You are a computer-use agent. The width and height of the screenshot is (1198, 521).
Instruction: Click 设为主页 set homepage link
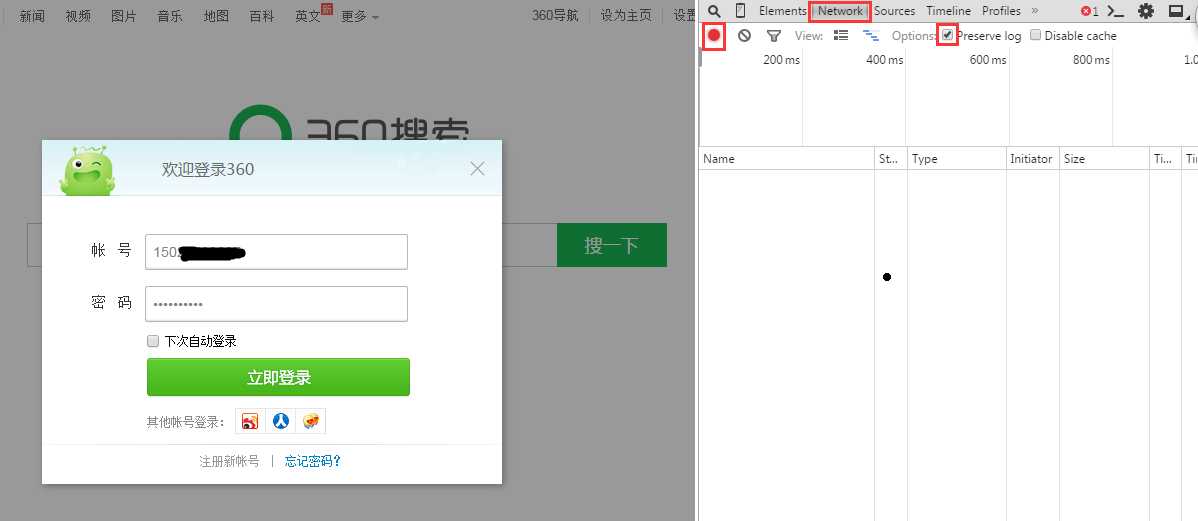click(626, 16)
